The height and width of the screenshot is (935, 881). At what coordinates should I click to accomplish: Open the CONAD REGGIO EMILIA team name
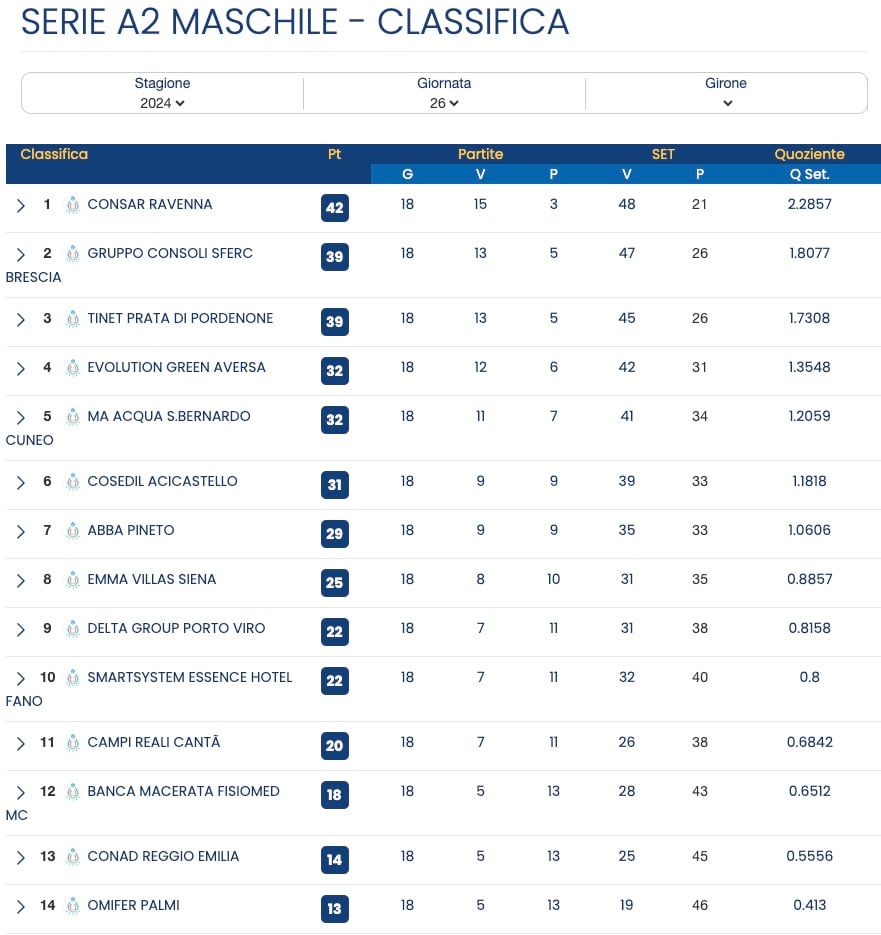(x=163, y=856)
